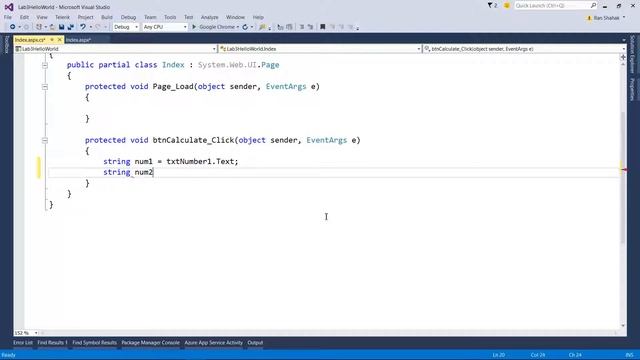Open the Help menu
640x360 pixels.
point(258,17)
